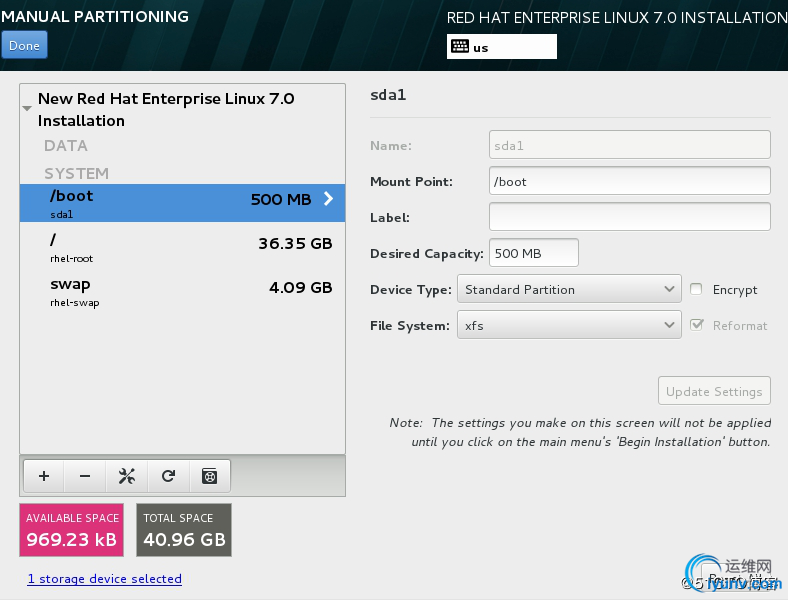This screenshot has height=600, width=788.
Task: Click the arrow chevron on /boot row
Action: pos(328,198)
